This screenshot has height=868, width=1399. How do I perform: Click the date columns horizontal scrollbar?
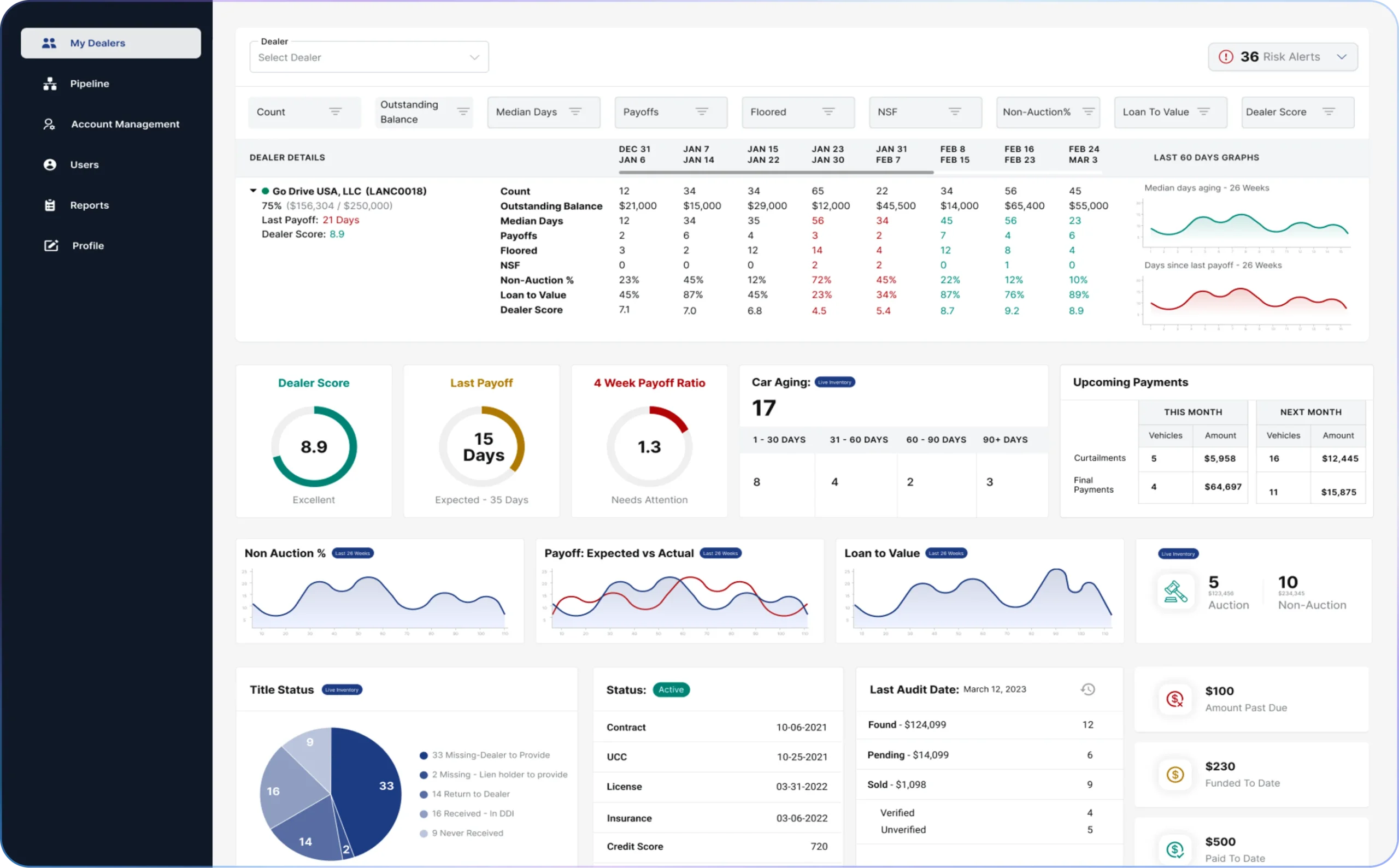coord(775,172)
